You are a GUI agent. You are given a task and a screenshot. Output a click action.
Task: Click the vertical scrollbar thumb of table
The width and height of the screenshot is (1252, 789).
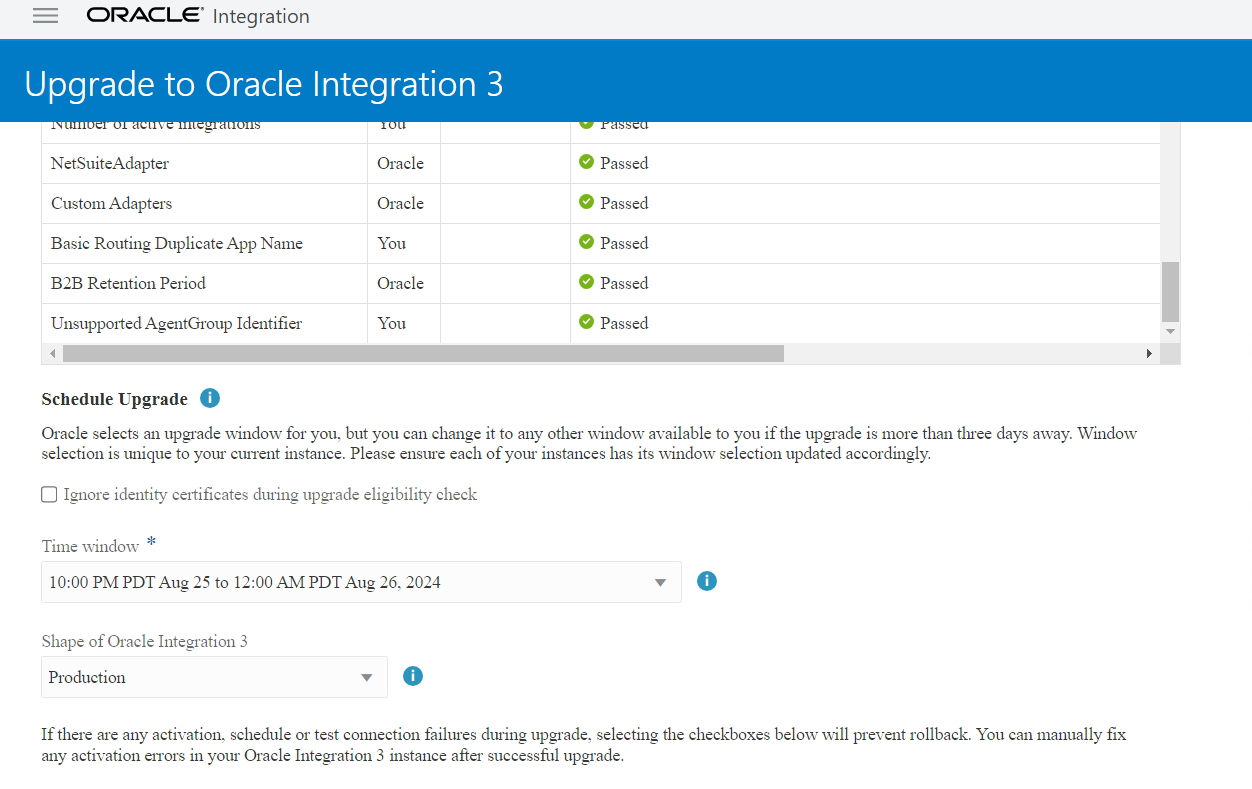[1170, 291]
